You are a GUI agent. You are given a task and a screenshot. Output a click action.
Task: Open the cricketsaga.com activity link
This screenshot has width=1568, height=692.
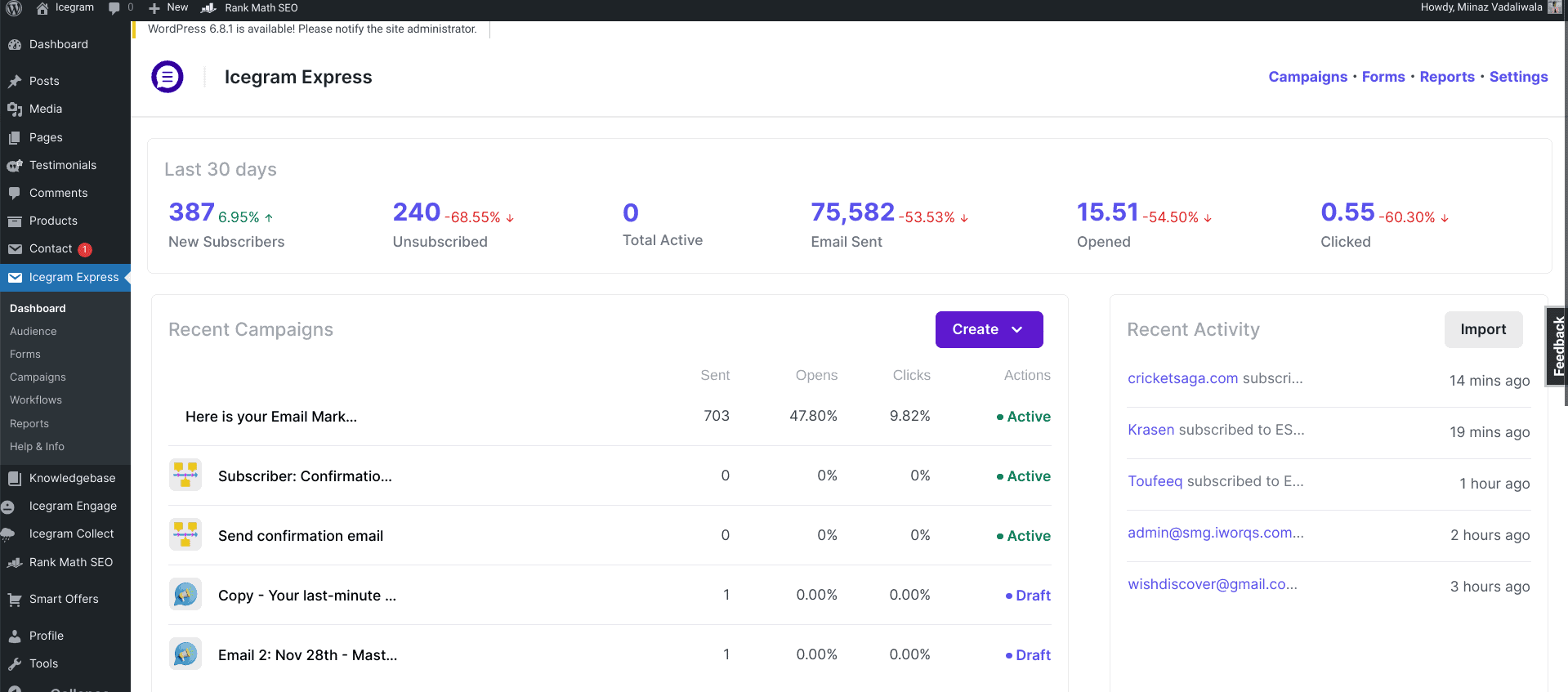(x=1183, y=378)
